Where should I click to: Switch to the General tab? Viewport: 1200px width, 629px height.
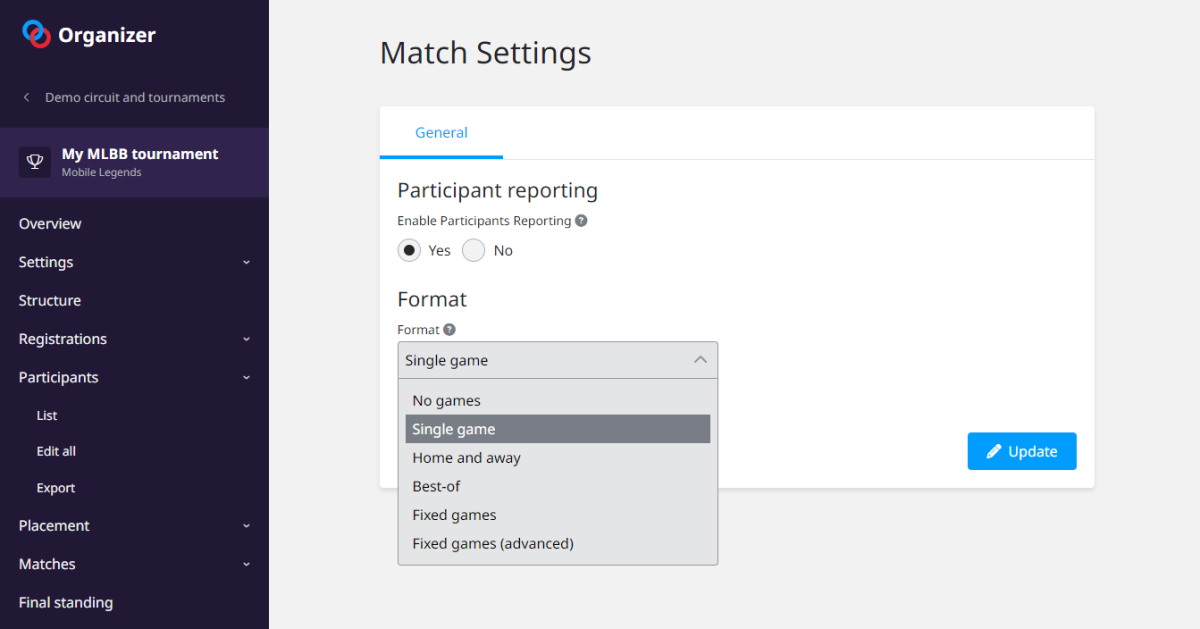tap(441, 132)
